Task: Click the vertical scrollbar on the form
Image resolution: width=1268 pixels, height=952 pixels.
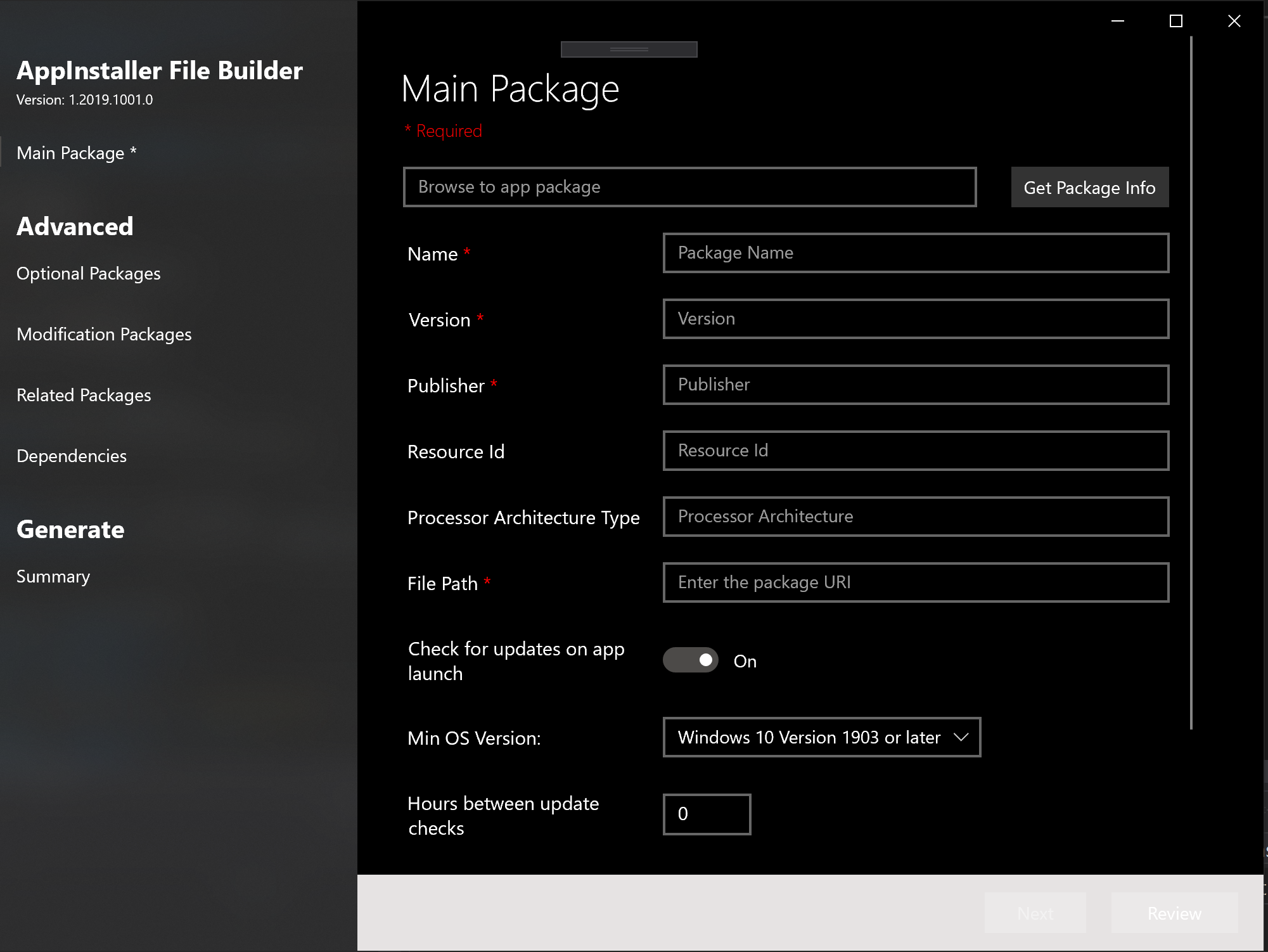Action: click(1191, 380)
